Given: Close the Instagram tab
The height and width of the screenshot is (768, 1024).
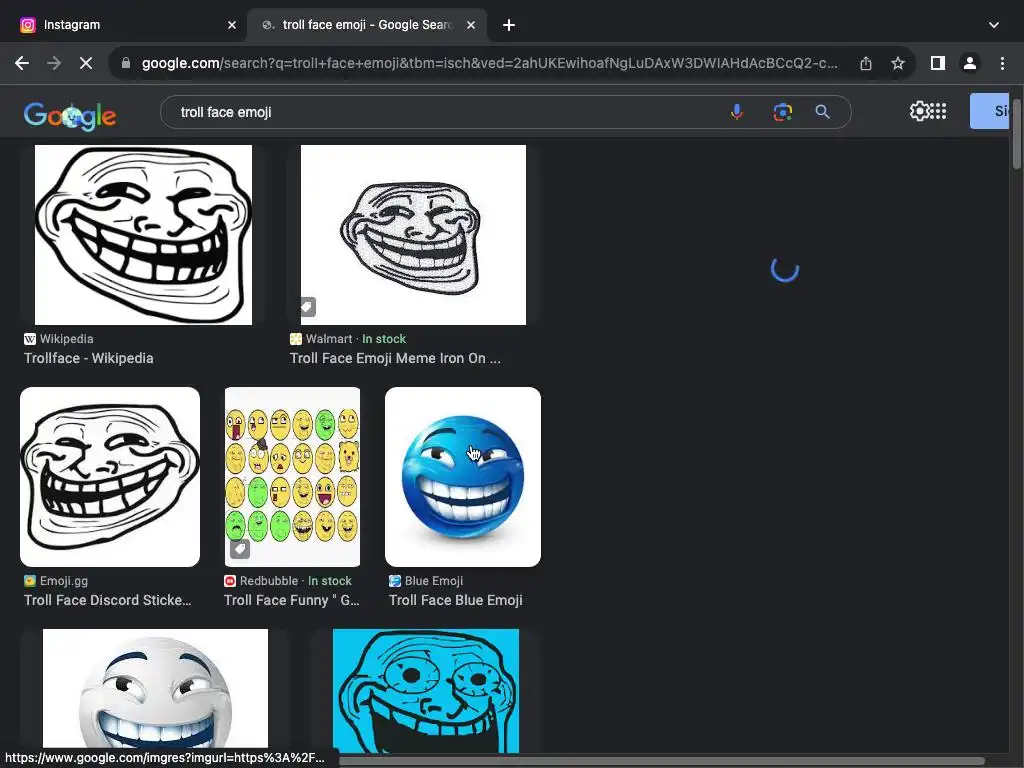Looking at the screenshot, I should click(x=232, y=25).
